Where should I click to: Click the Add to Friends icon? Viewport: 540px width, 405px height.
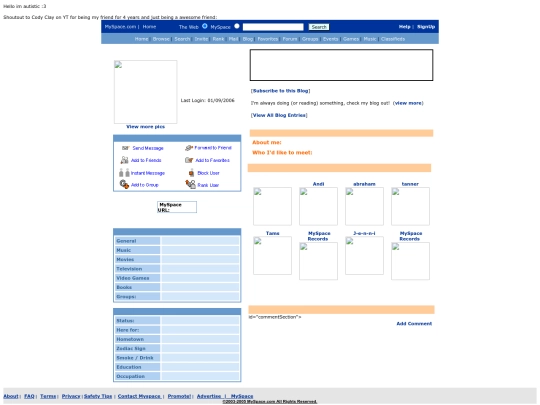[x=124, y=160]
